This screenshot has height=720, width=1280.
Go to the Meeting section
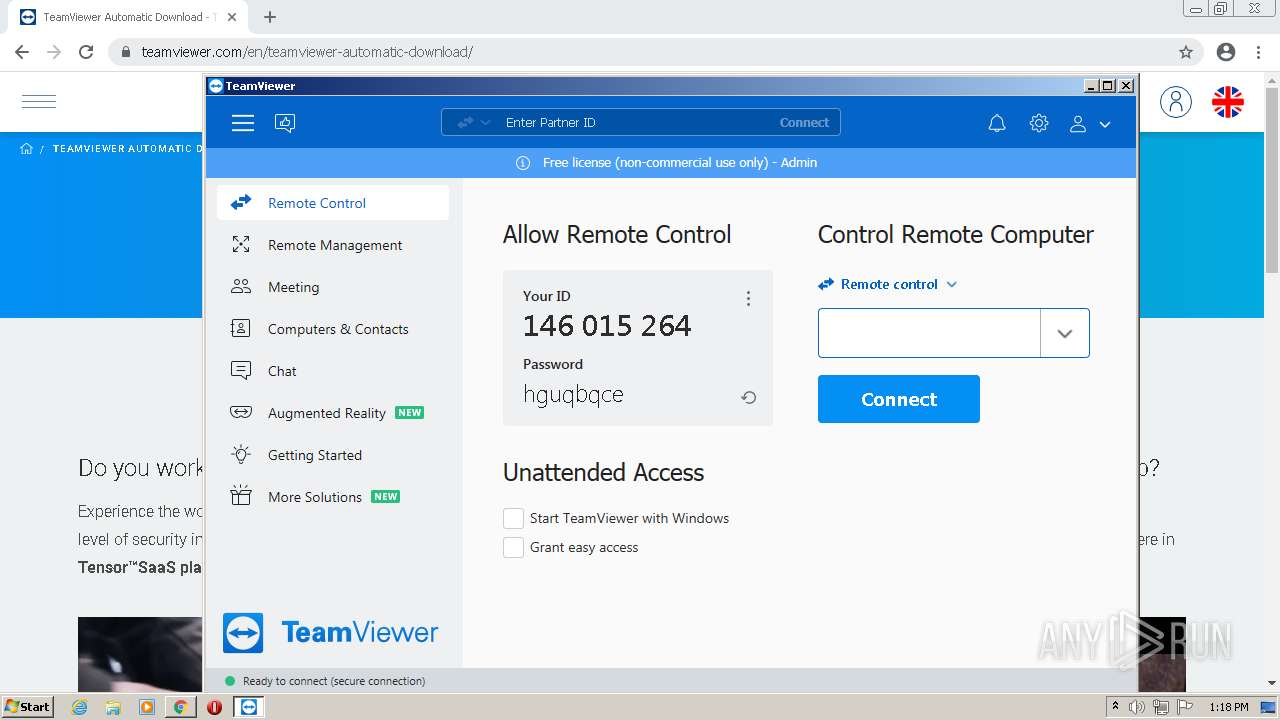pos(333,287)
